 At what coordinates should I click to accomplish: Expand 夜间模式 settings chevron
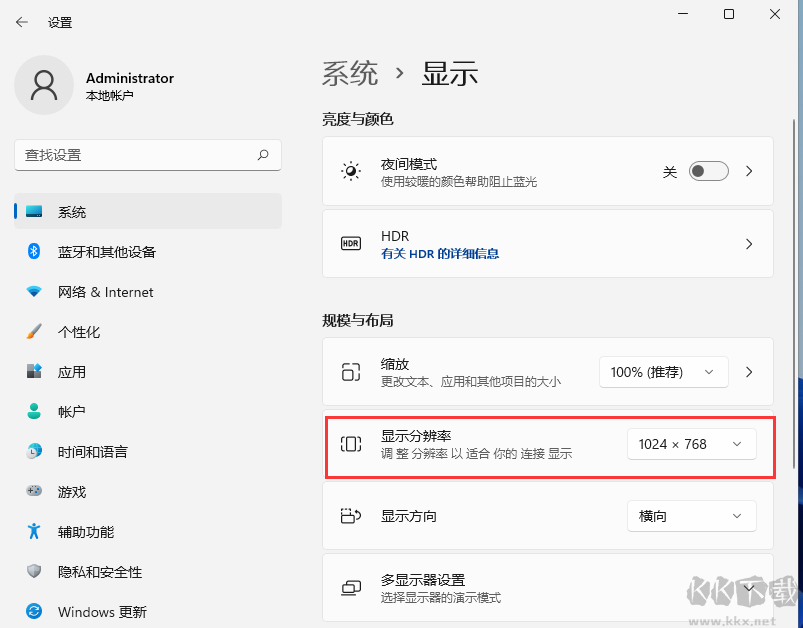(x=749, y=171)
